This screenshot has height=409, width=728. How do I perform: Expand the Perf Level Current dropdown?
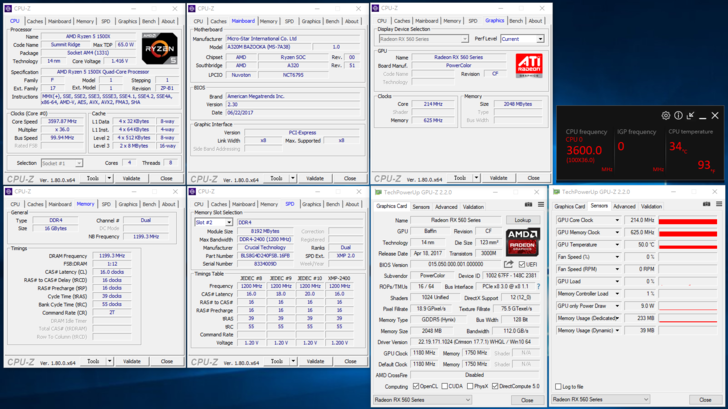click(x=522, y=39)
